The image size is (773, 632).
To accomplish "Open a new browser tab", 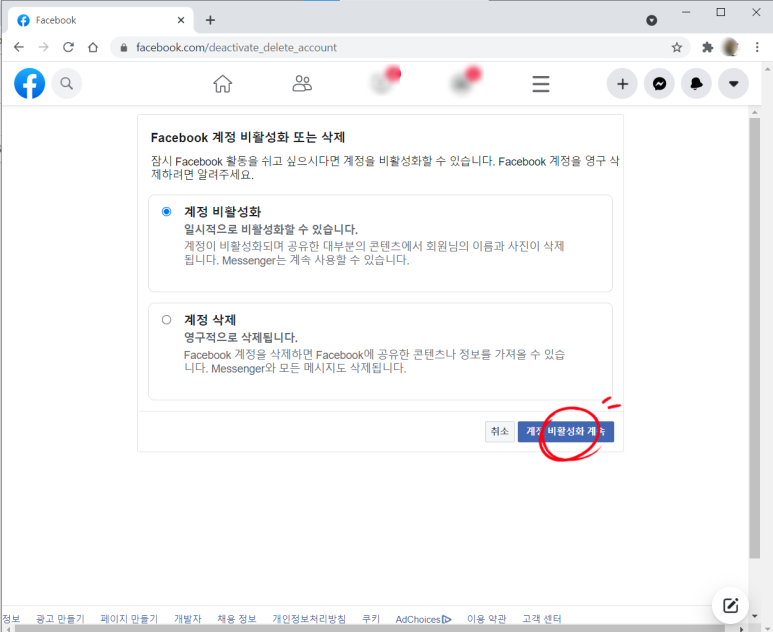I will point(210,20).
